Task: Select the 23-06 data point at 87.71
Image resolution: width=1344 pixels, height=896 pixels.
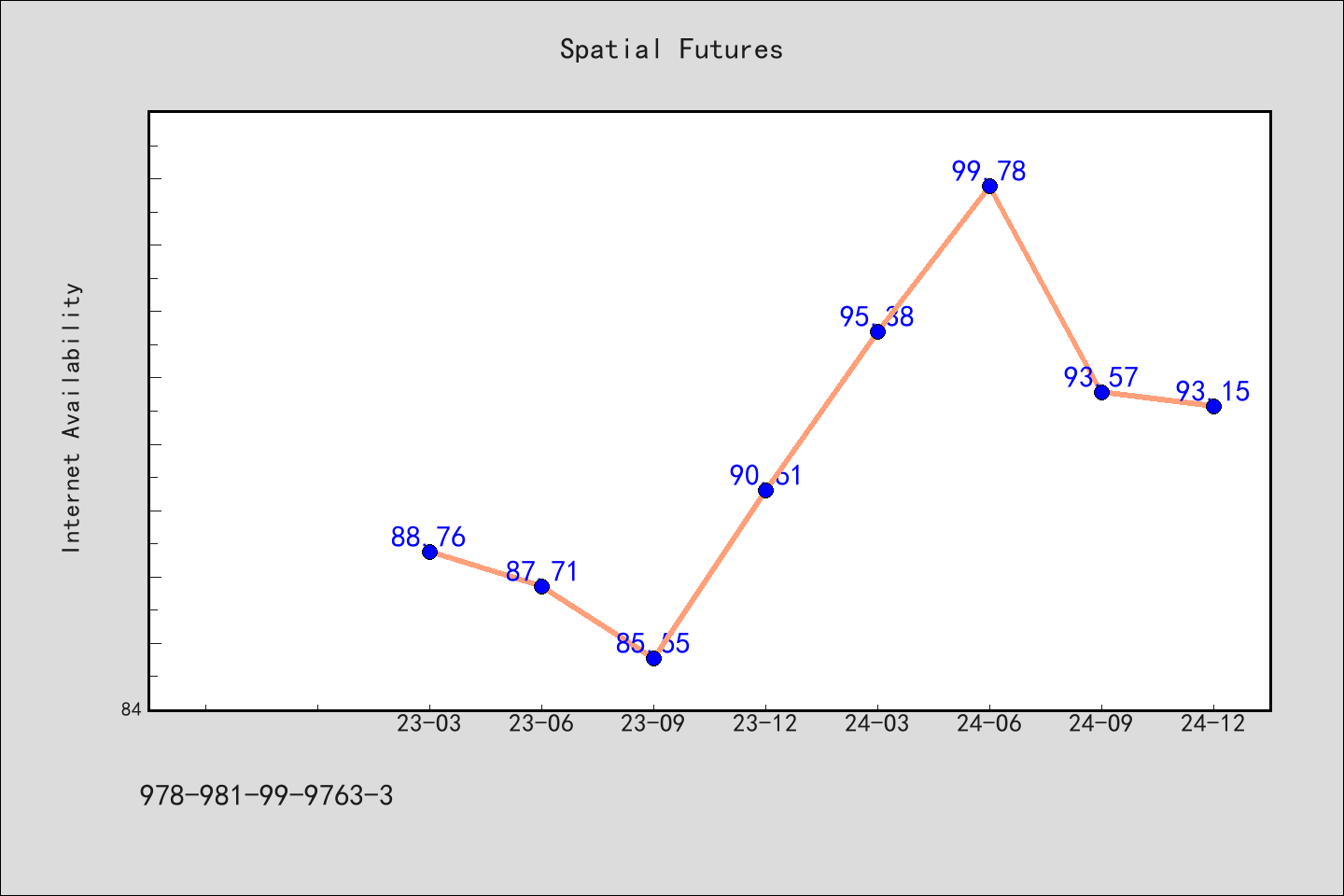Action: (541, 586)
